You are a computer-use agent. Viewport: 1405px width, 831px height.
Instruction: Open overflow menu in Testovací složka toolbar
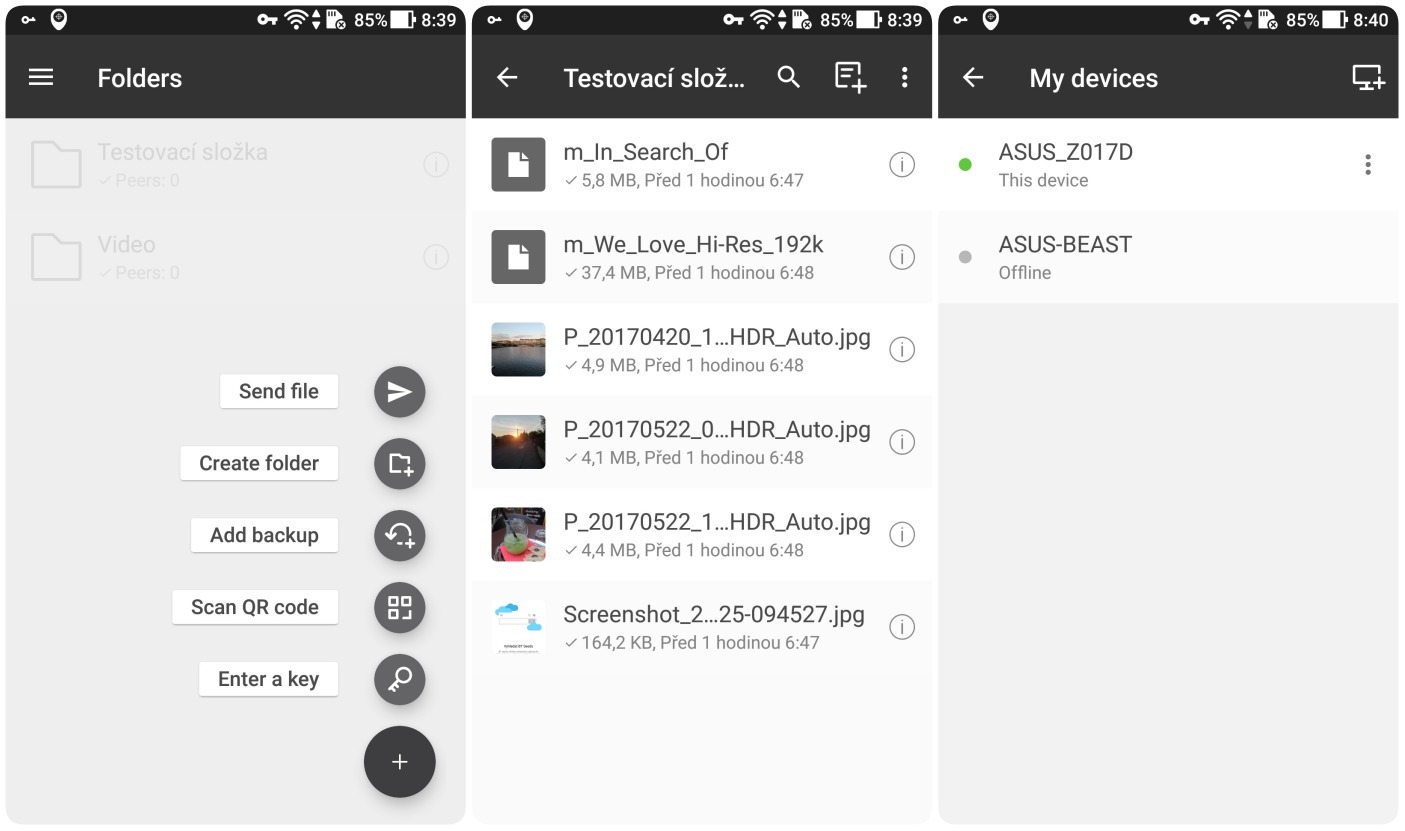pyautogui.click(x=904, y=78)
